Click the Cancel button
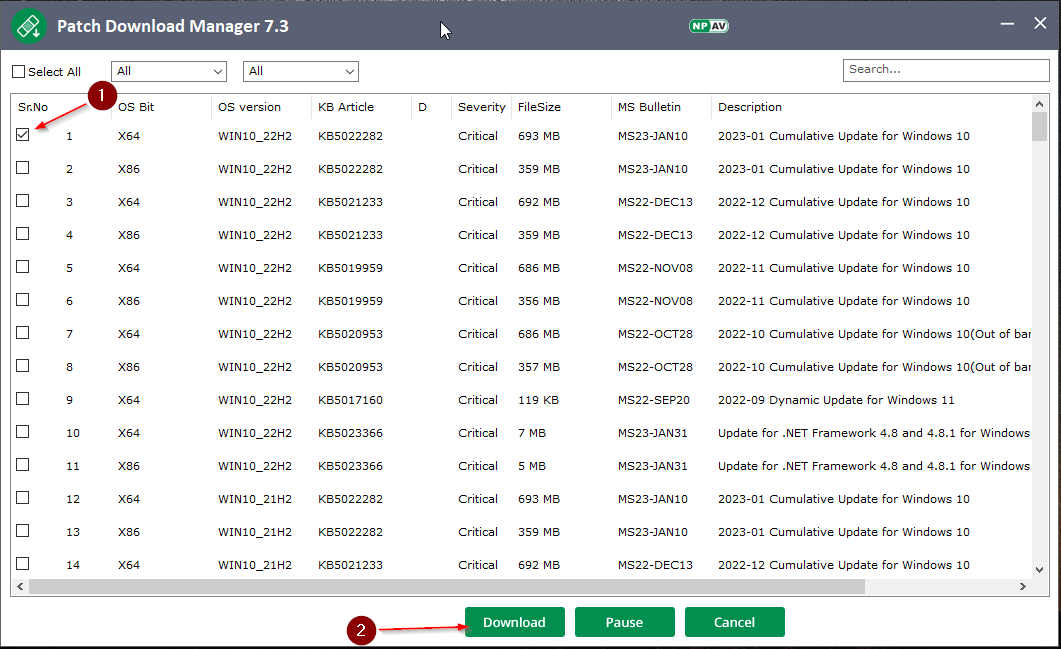This screenshot has width=1061, height=649. (734, 622)
